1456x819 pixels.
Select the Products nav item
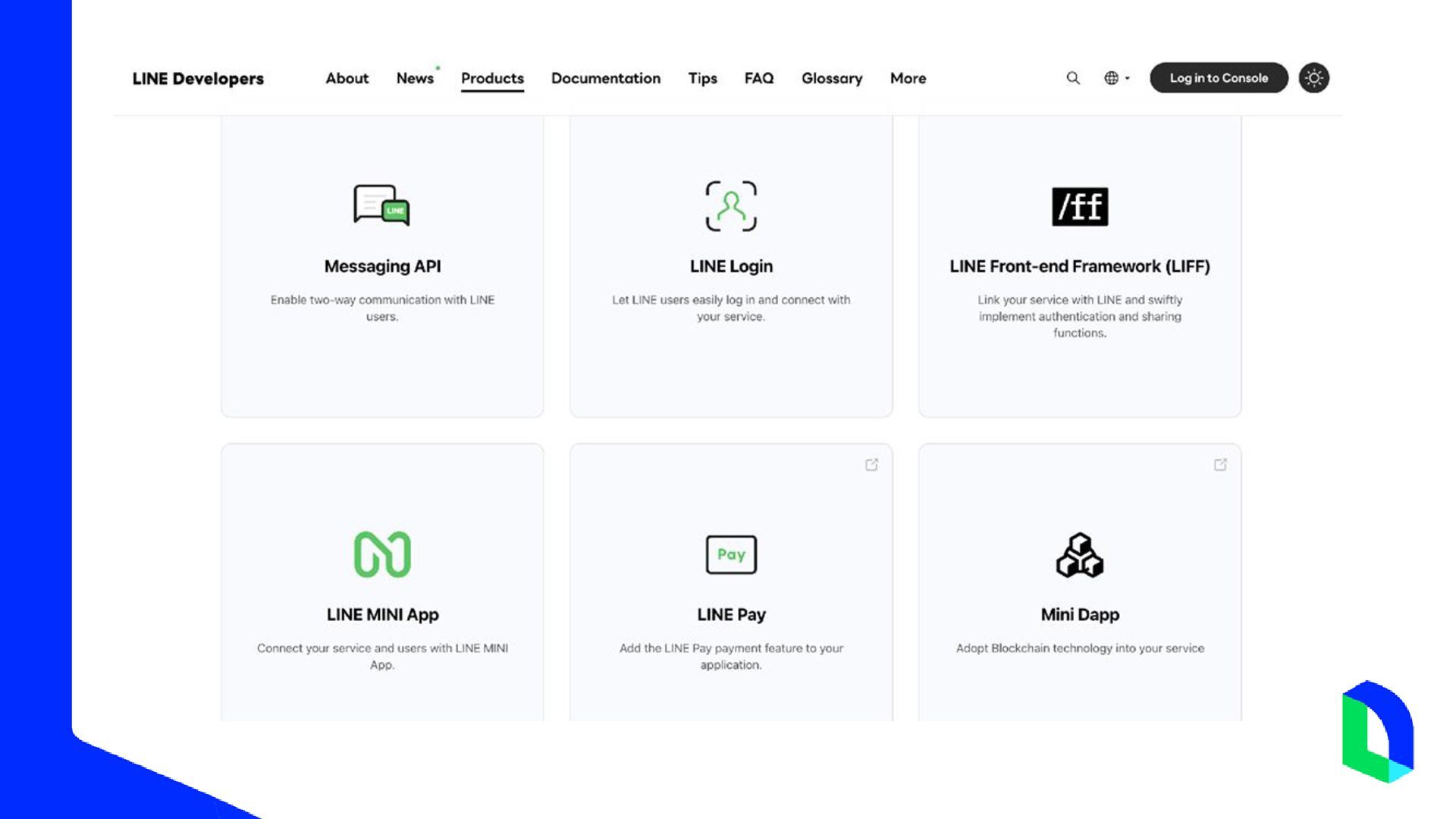pyautogui.click(x=492, y=78)
